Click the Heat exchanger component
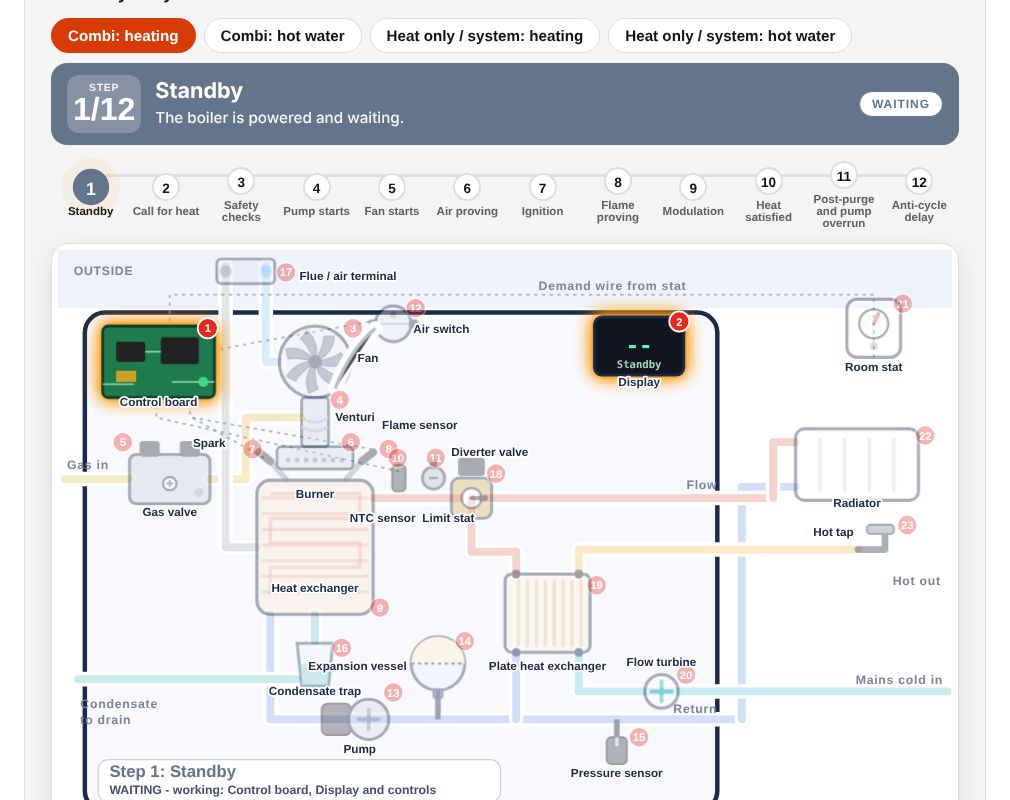The height and width of the screenshot is (800, 1010). point(315,547)
